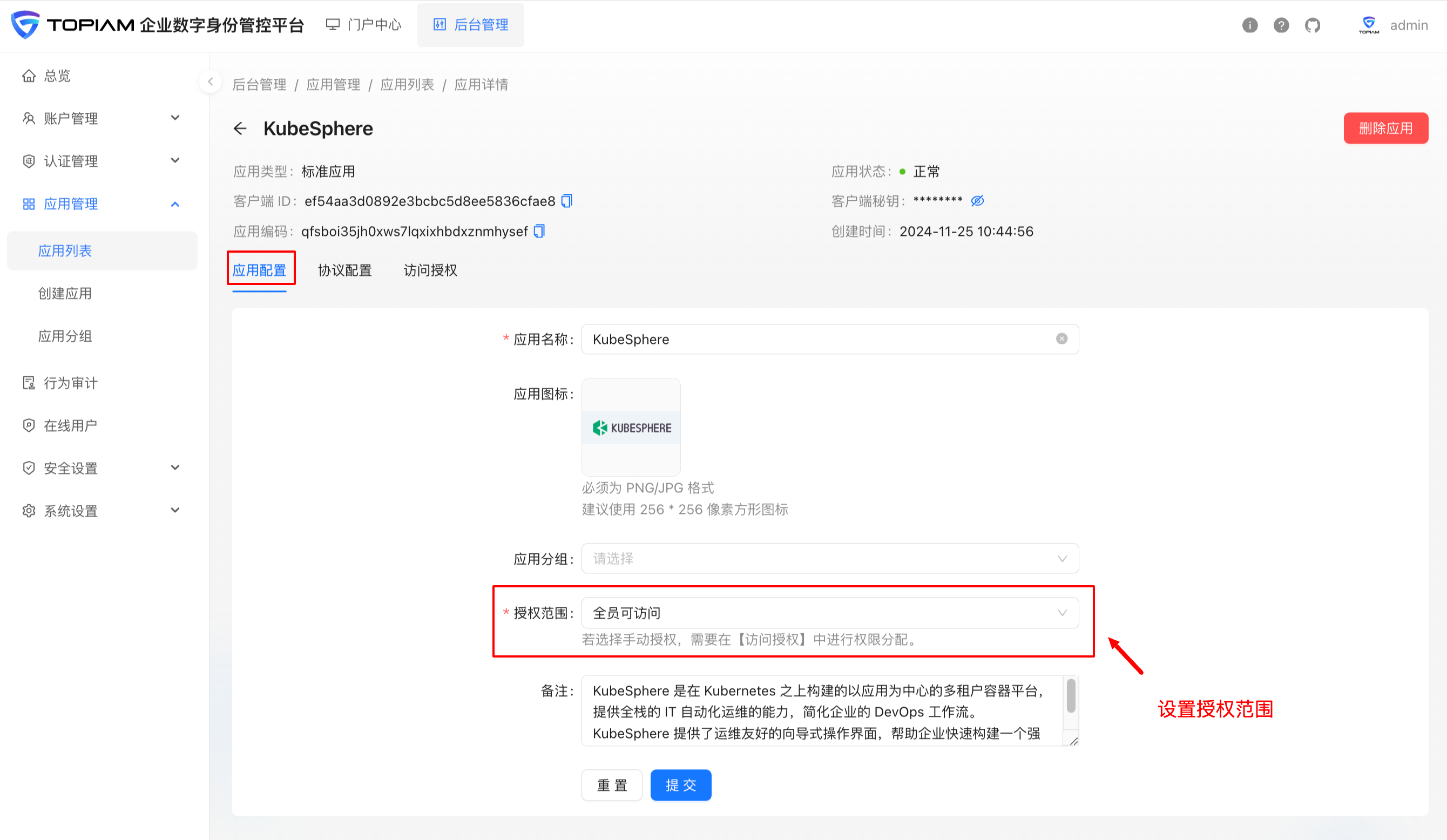This screenshot has width=1447, height=840.
Task: Copy the client ID value
Action: 567,201
